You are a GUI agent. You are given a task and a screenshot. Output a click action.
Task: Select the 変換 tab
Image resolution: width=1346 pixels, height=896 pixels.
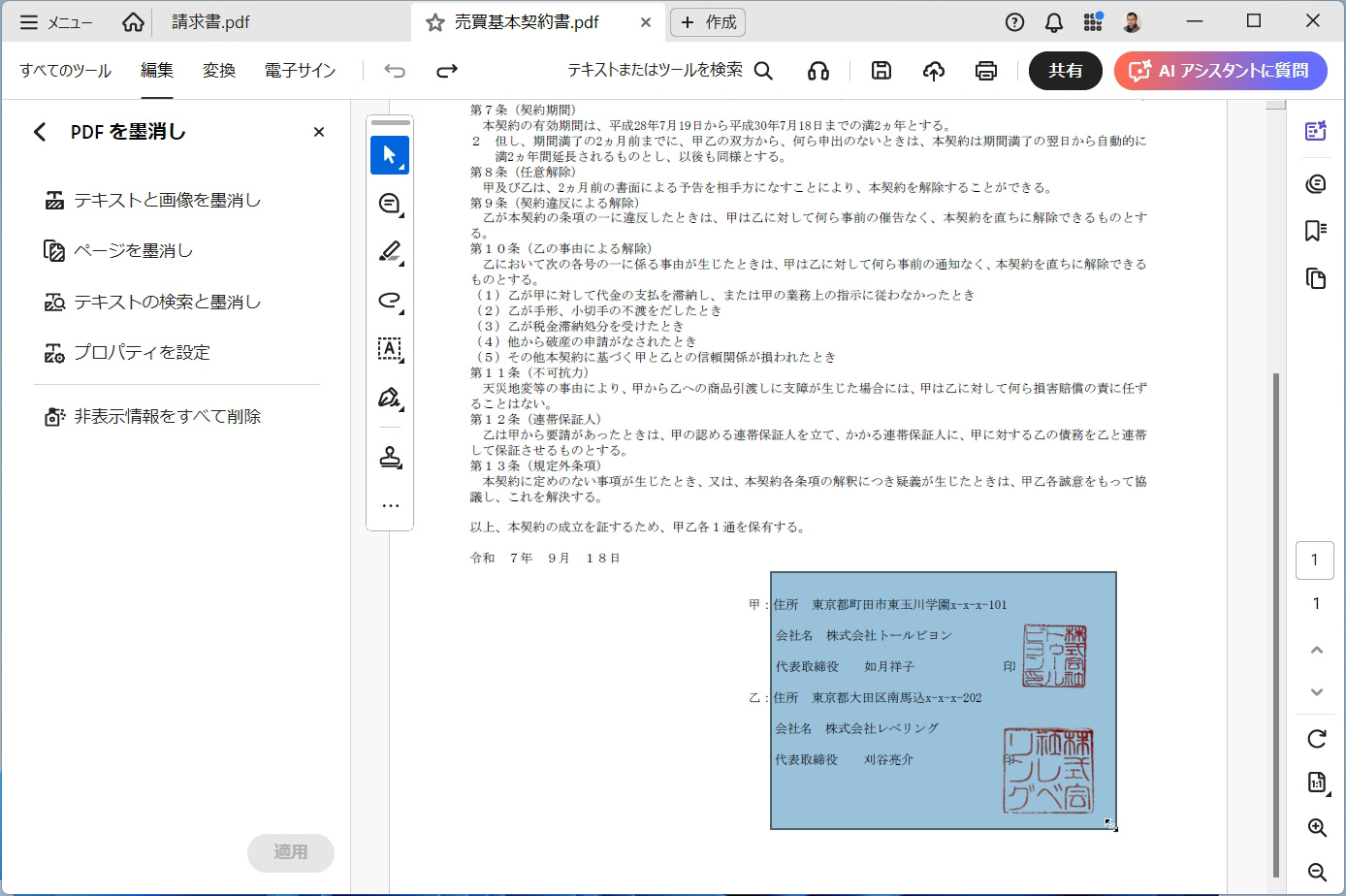coord(219,70)
